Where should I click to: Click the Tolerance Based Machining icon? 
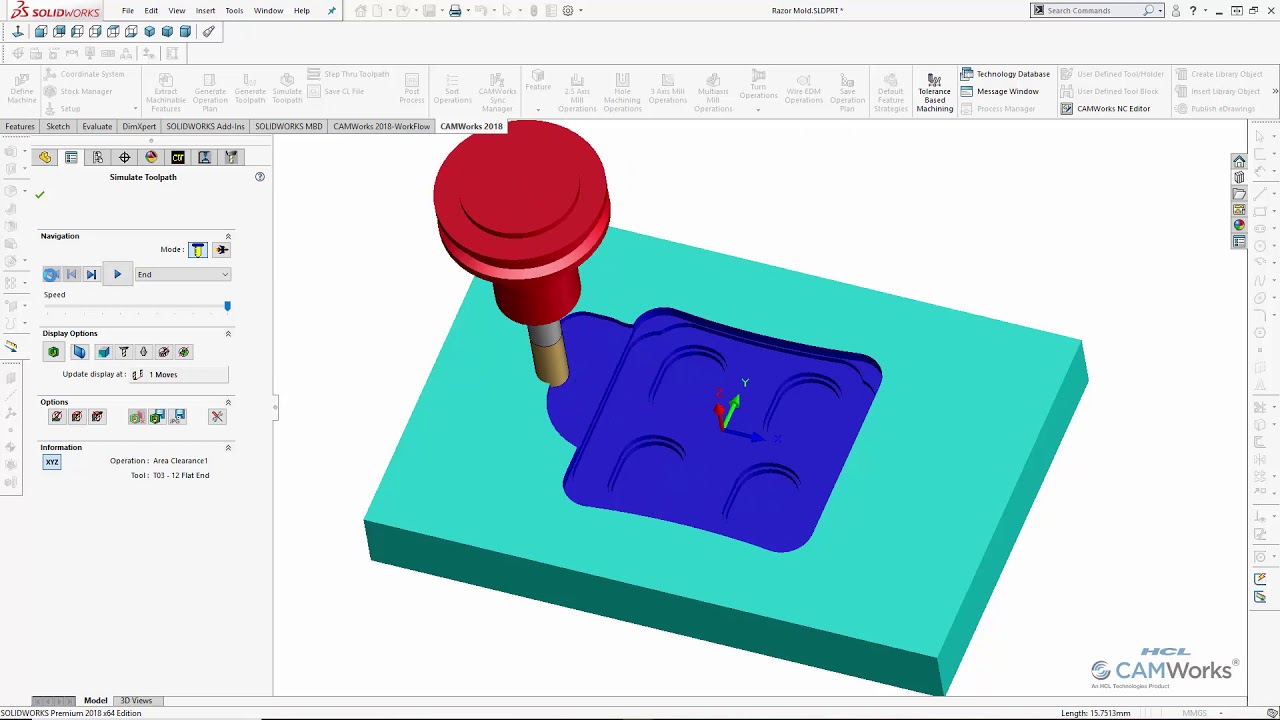point(934,92)
